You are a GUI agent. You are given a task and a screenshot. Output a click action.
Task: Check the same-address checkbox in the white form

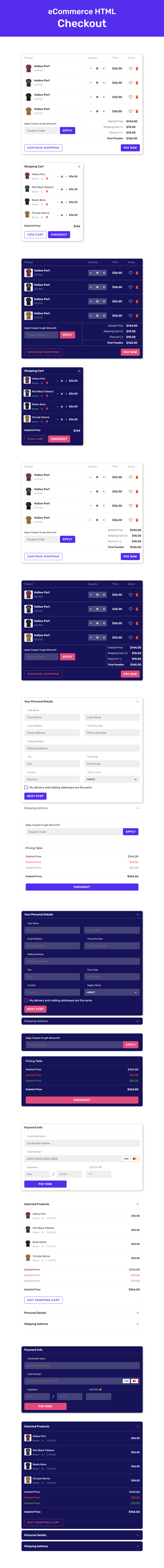(x=26, y=787)
